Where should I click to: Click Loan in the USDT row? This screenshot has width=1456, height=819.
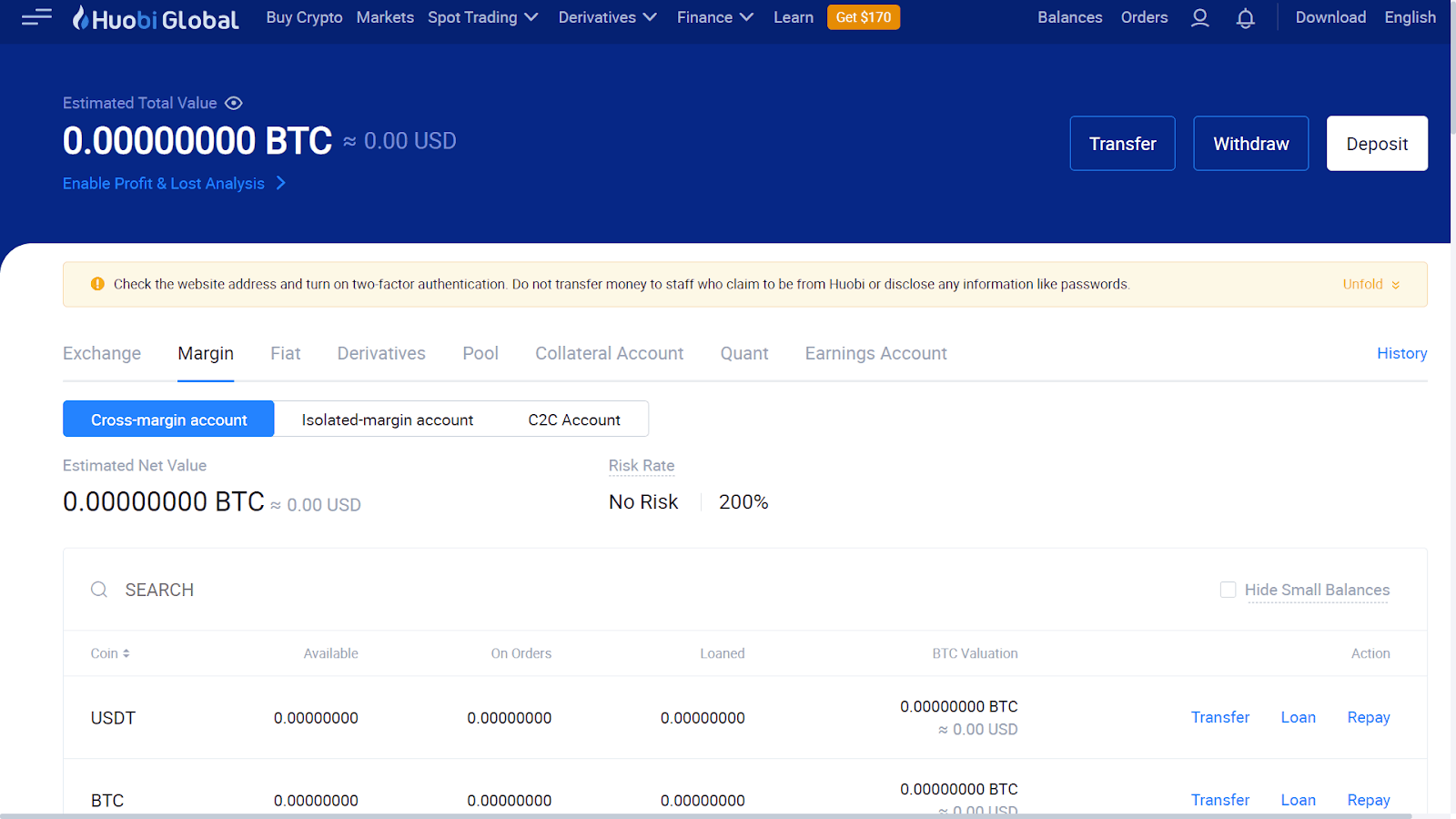tap(1298, 717)
